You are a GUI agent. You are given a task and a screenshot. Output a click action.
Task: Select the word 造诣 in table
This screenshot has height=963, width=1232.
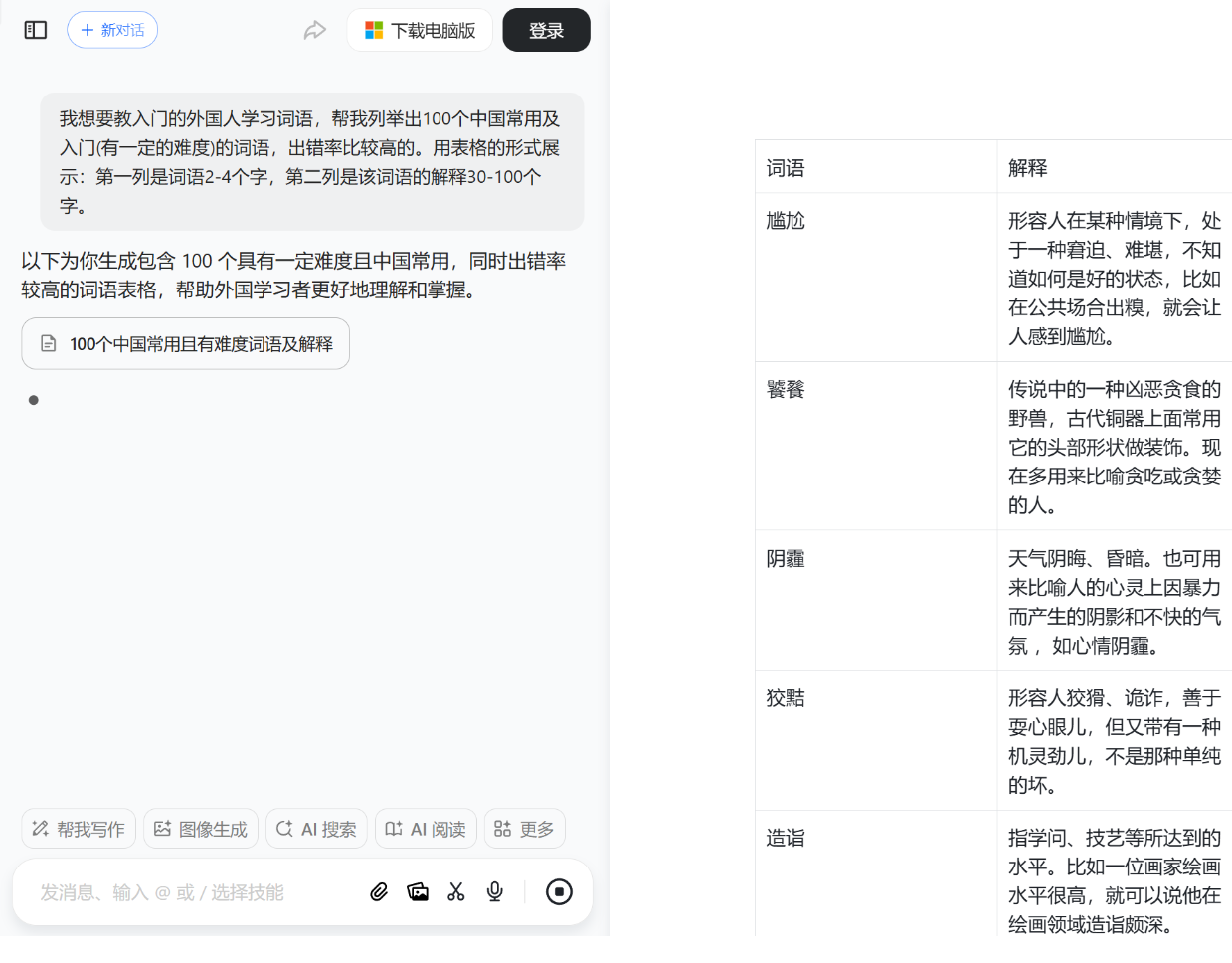click(786, 839)
